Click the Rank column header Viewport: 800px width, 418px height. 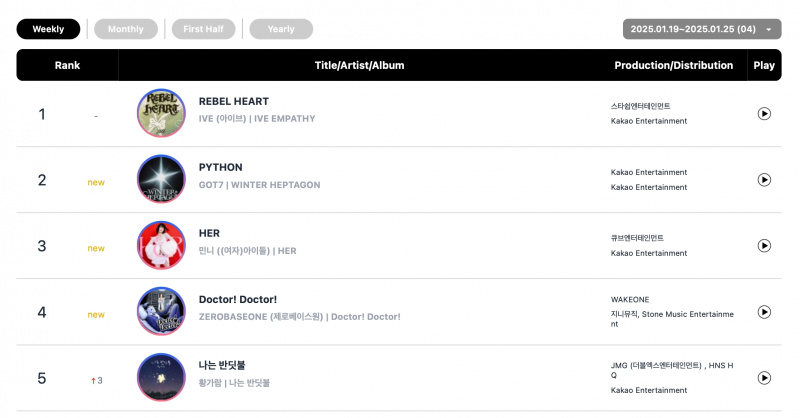pyautogui.click(x=67, y=65)
